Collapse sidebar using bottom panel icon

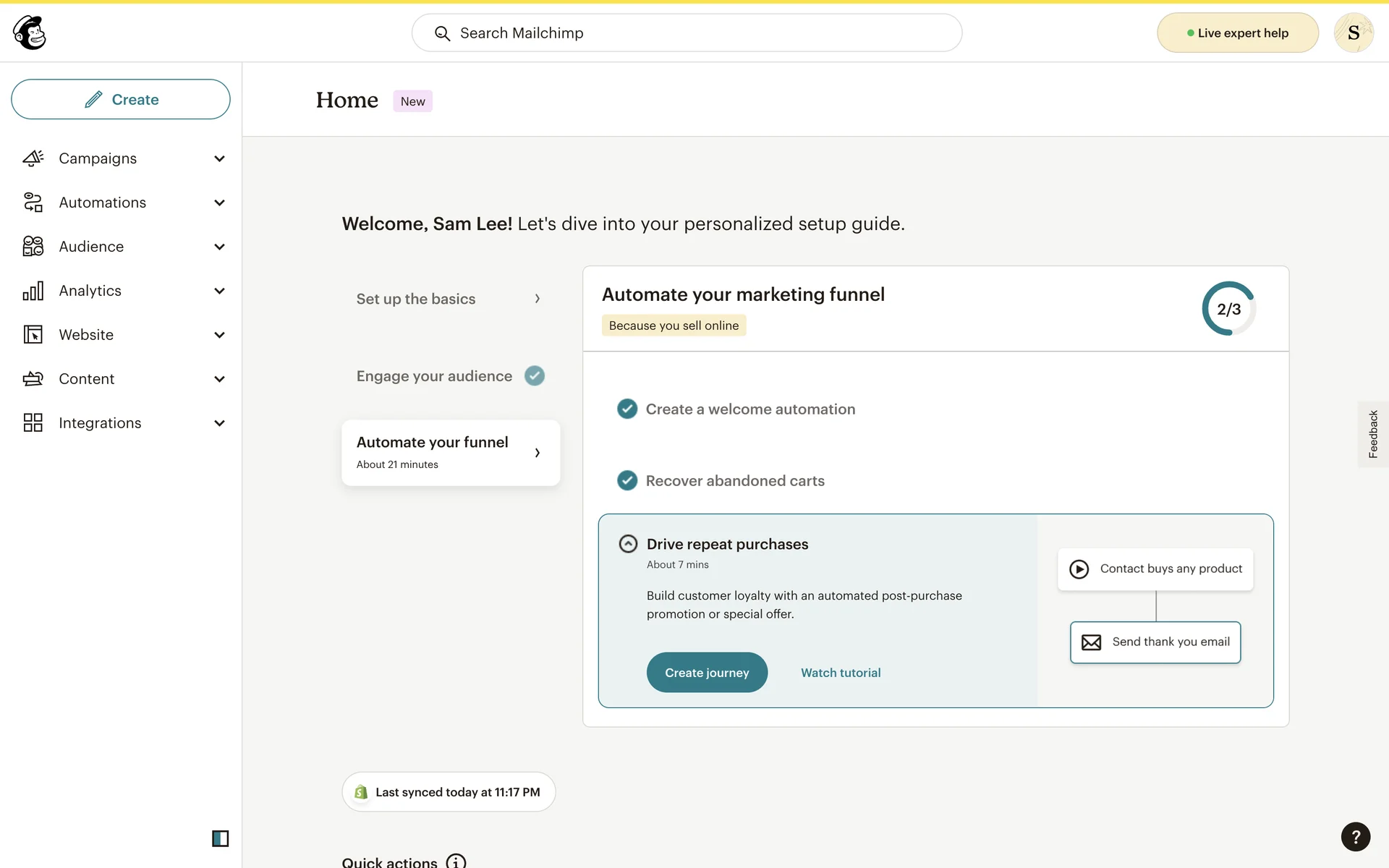tap(220, 838)
